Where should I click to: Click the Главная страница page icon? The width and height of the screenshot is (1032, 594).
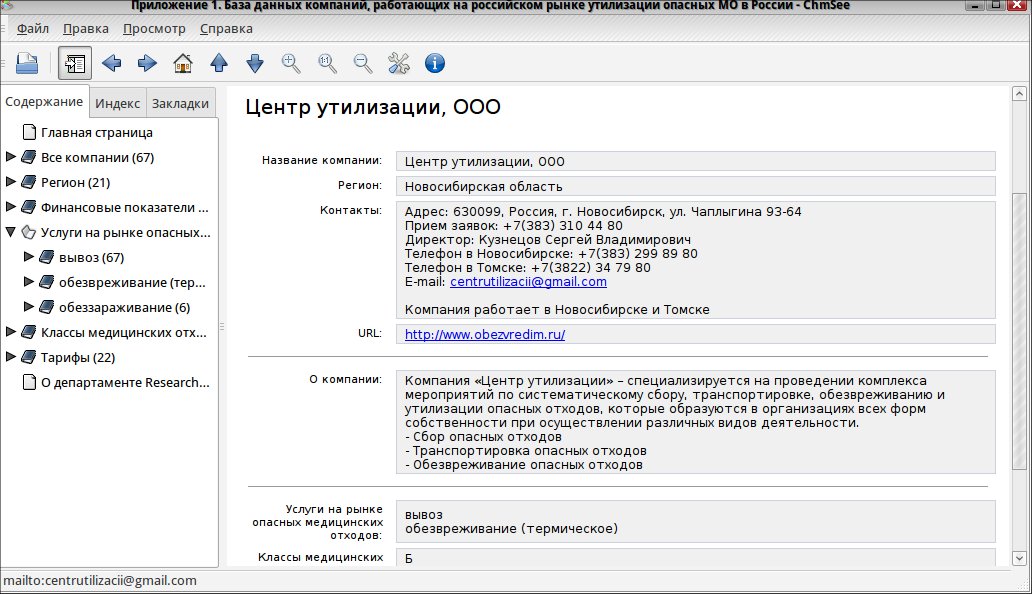tap(29, 132)
